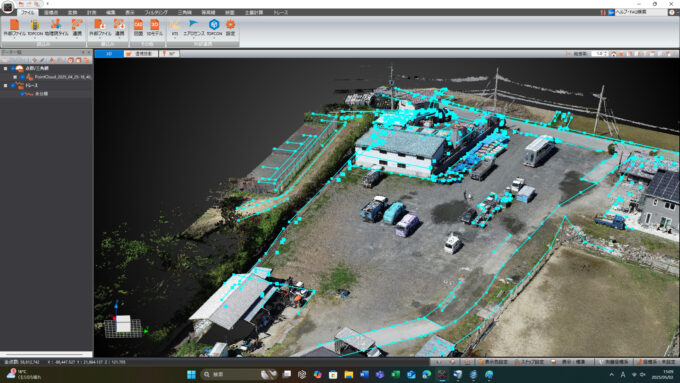Toggle visibility checkbox of the PointCloud layer

coord(22,77)
